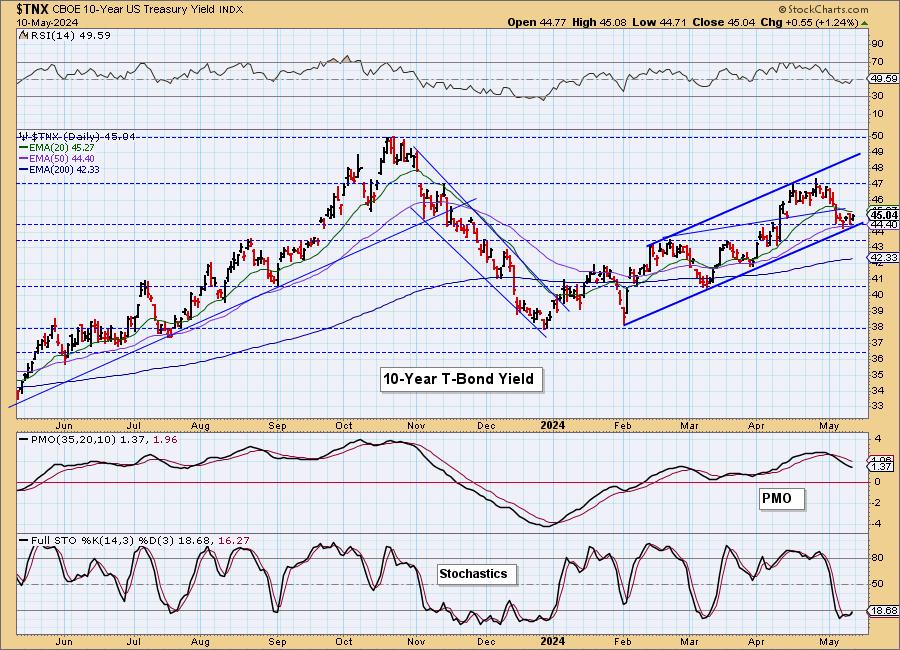This screenshot has height=650, width=900.
Task: Click the 80 level on the Stochastics axis
Action: (x=876, y=558)
